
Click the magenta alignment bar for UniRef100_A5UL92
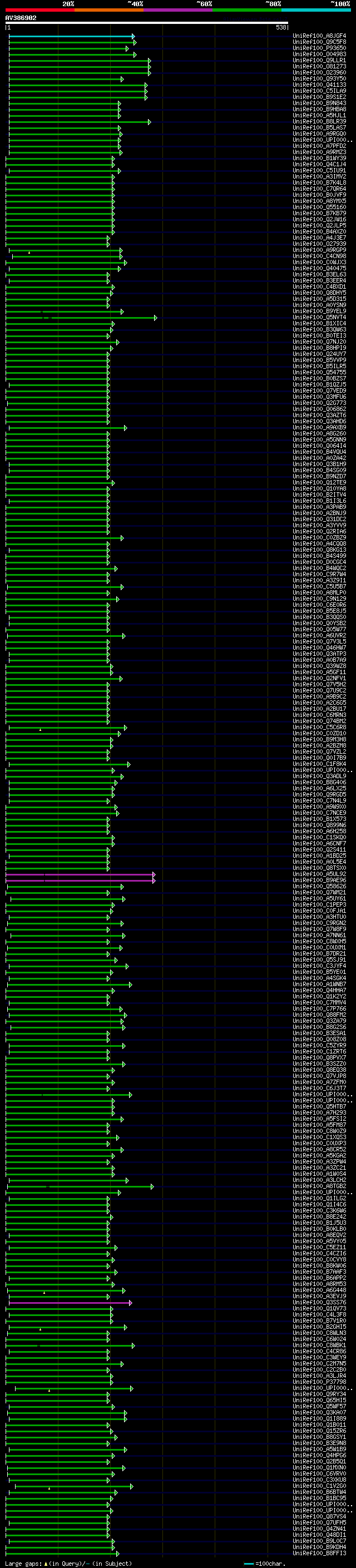(x=80, y=874)
